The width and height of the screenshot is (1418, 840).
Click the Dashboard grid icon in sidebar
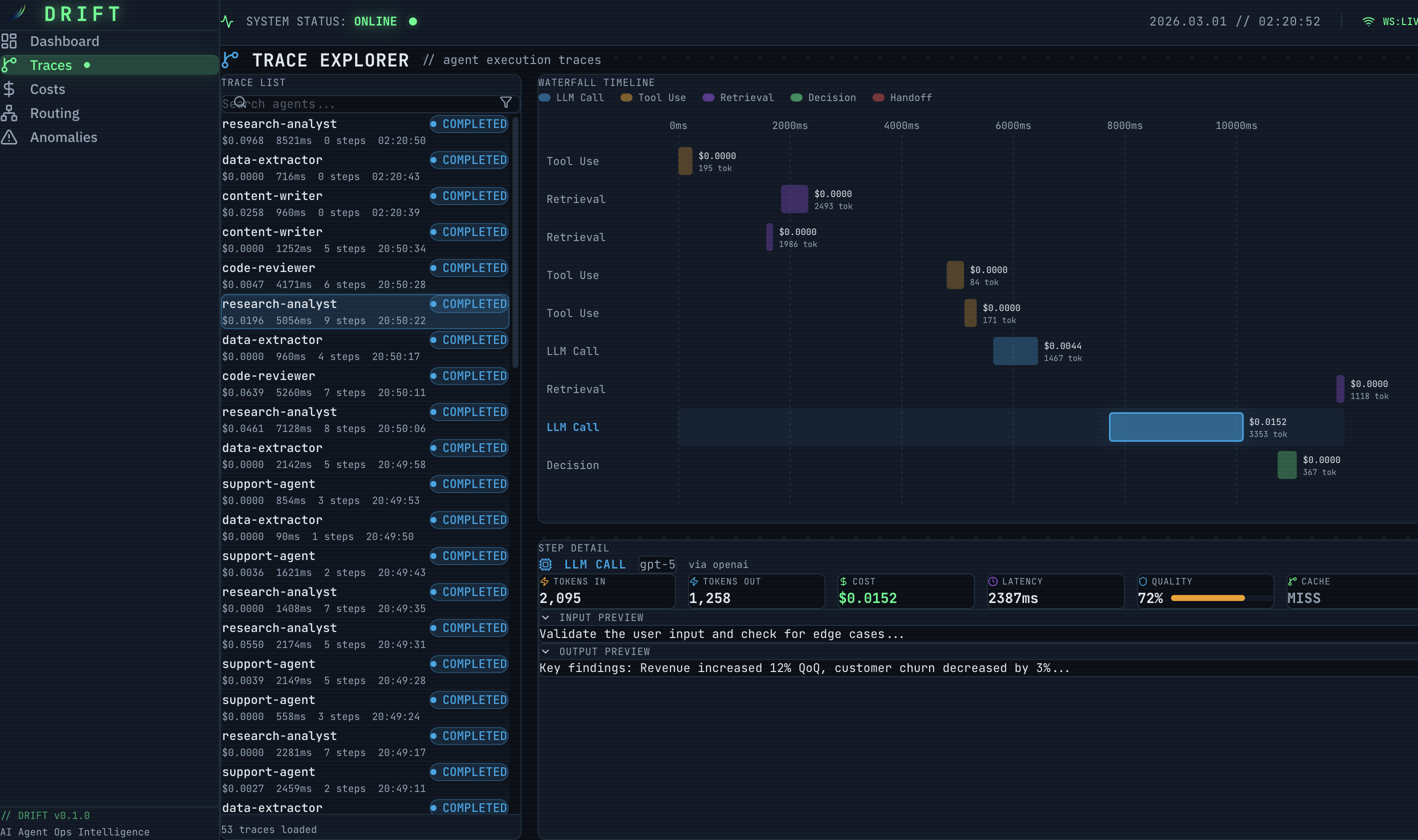pos(9,41)
